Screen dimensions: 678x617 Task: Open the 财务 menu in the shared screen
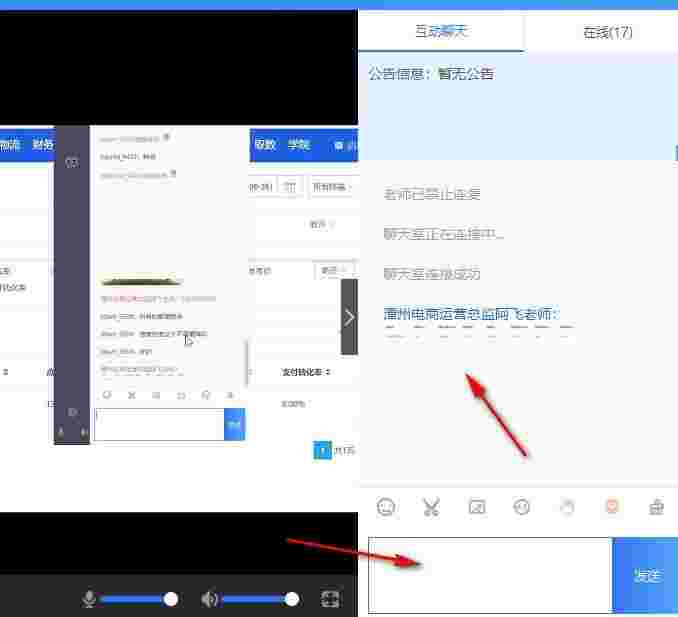pyautogui.click(x=43, y=144)
